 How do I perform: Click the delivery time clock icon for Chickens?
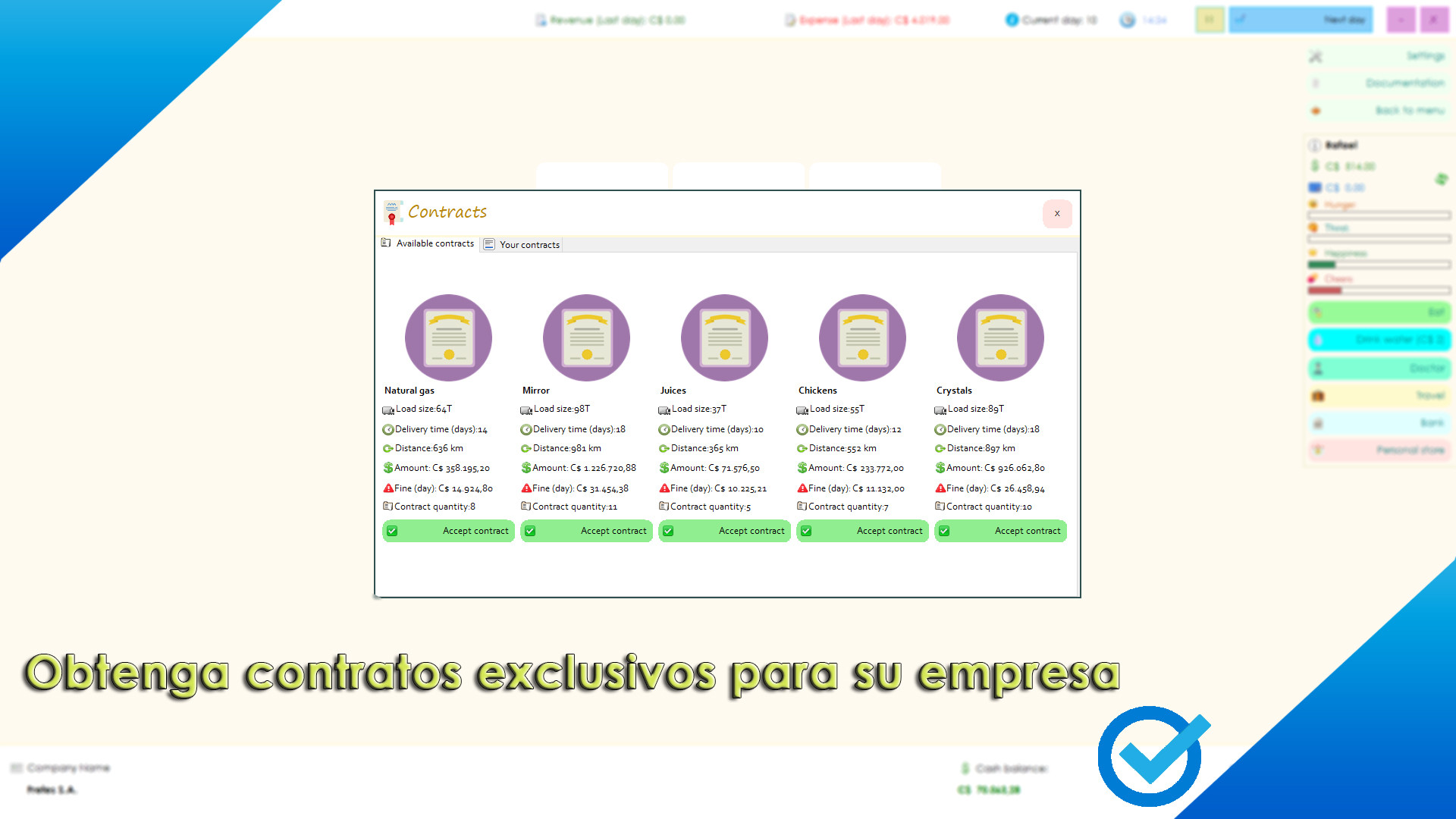(x=802, y=430)
